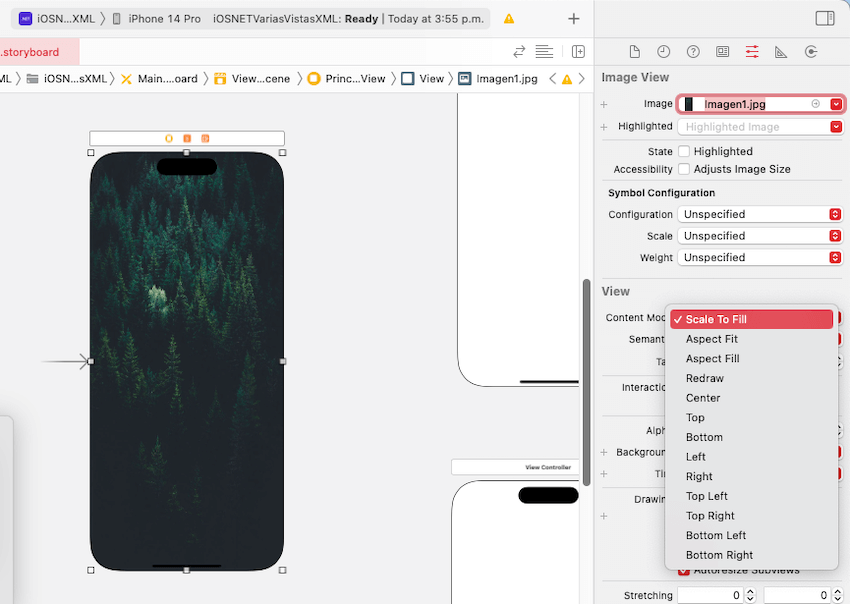Viewport: 850px width, 604px height.
Task: Enable the Highlighted state checkbox
Action: tap(686, 151)
